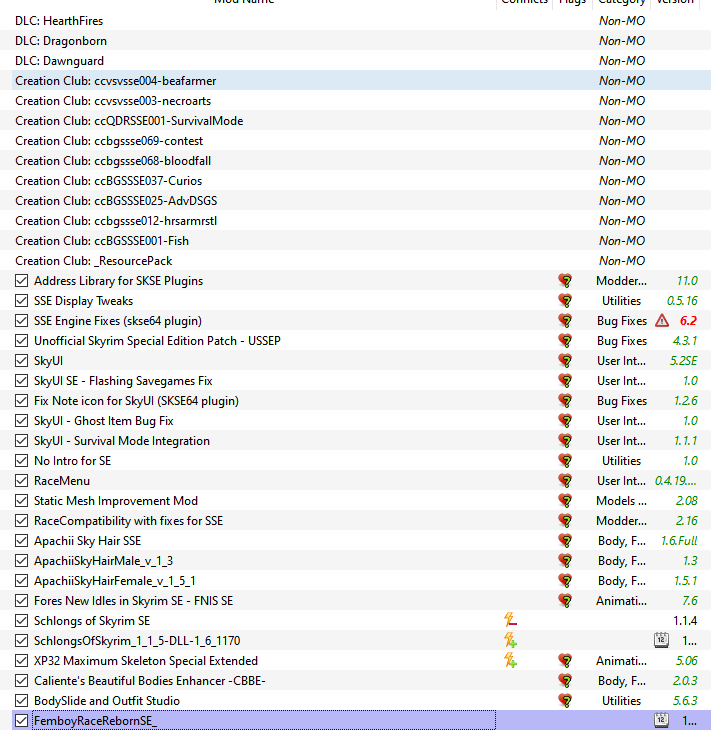Click the heart flag for Apachii Sky Hair SSE
The image size is (711, 730).
565,541
